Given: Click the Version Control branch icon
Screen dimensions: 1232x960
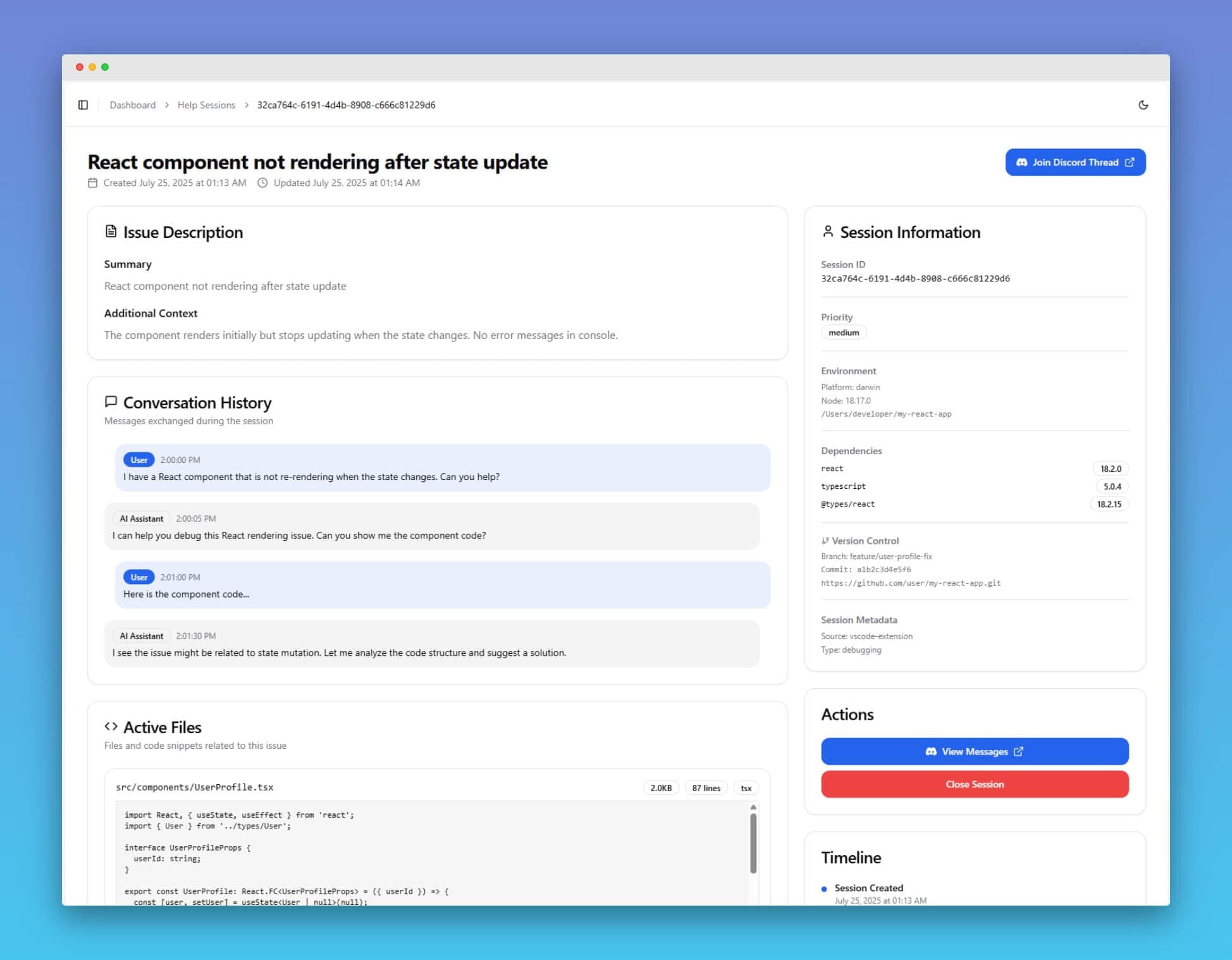Looking at the screenshot, I should [824, 541].
